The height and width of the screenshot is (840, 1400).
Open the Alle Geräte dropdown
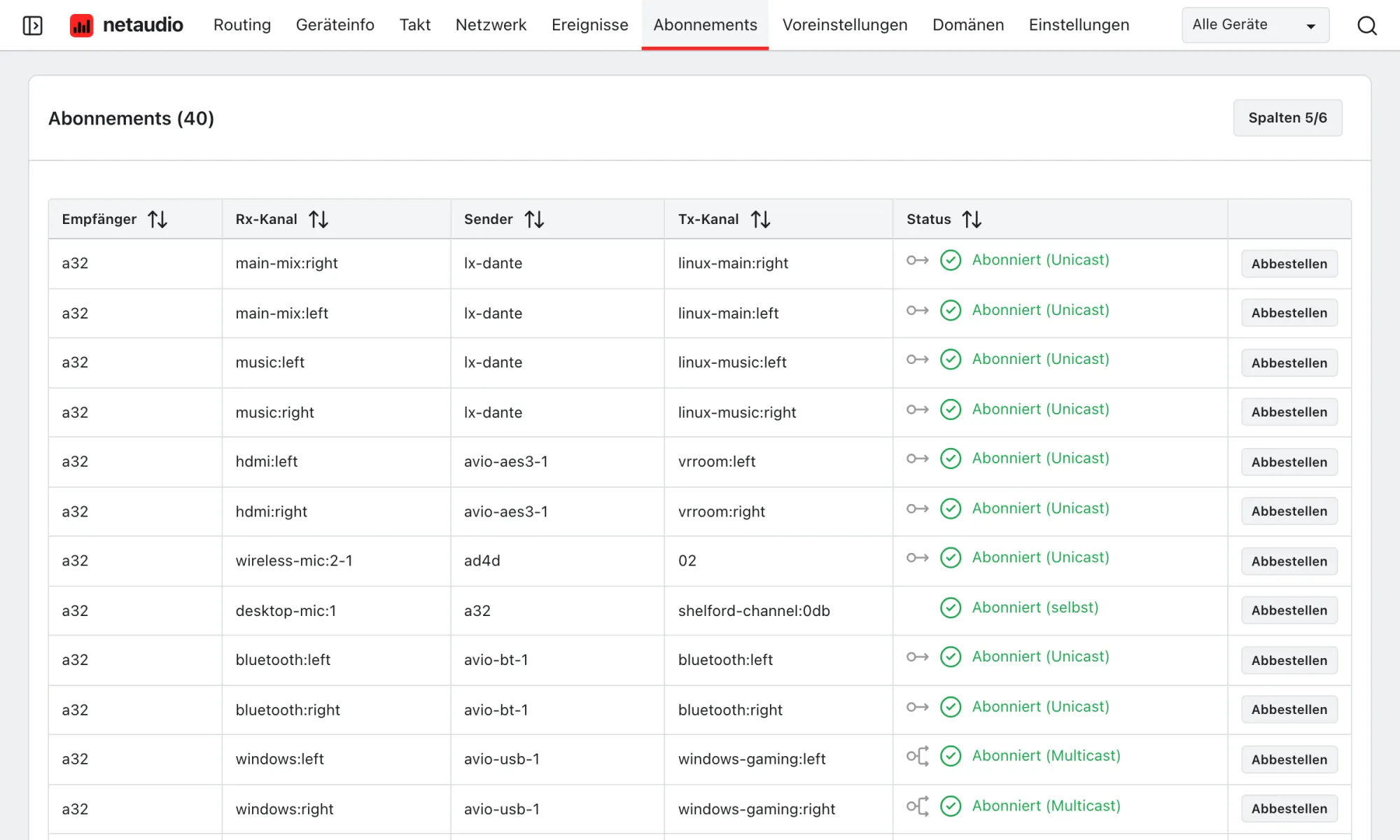pyautogui.click(x=1255, y=25)
